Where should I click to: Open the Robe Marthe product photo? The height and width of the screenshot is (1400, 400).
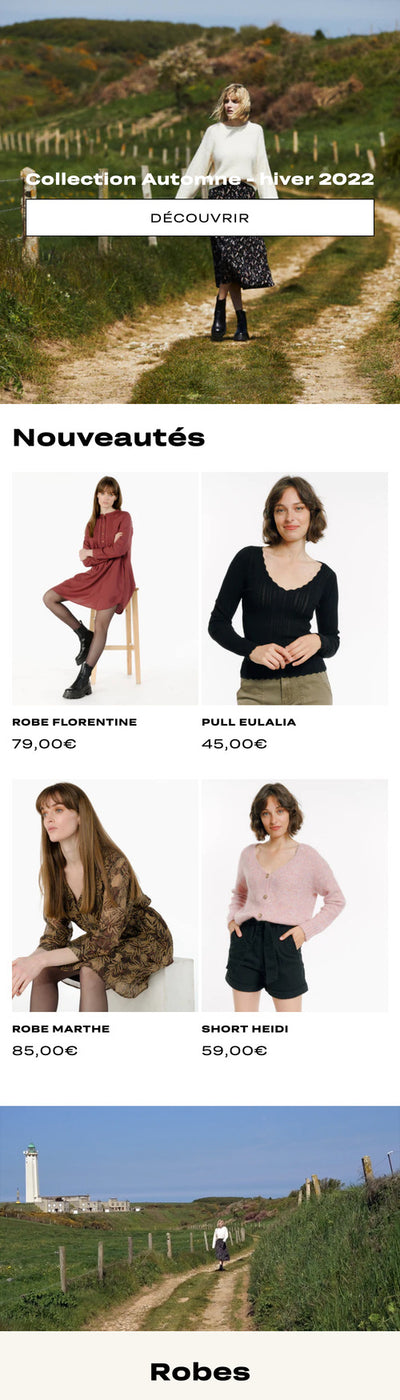[x=105, y=895]
